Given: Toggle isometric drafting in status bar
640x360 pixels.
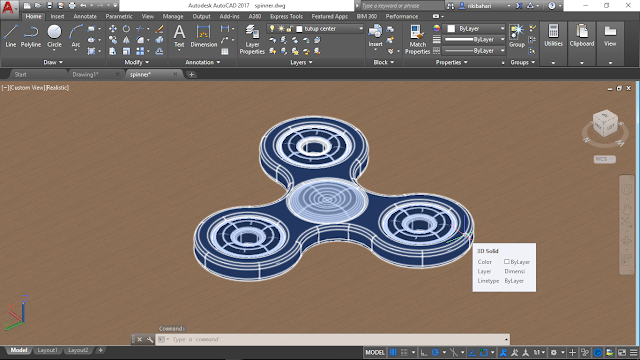Looking at the screenshot, I should tap(453, 352).
